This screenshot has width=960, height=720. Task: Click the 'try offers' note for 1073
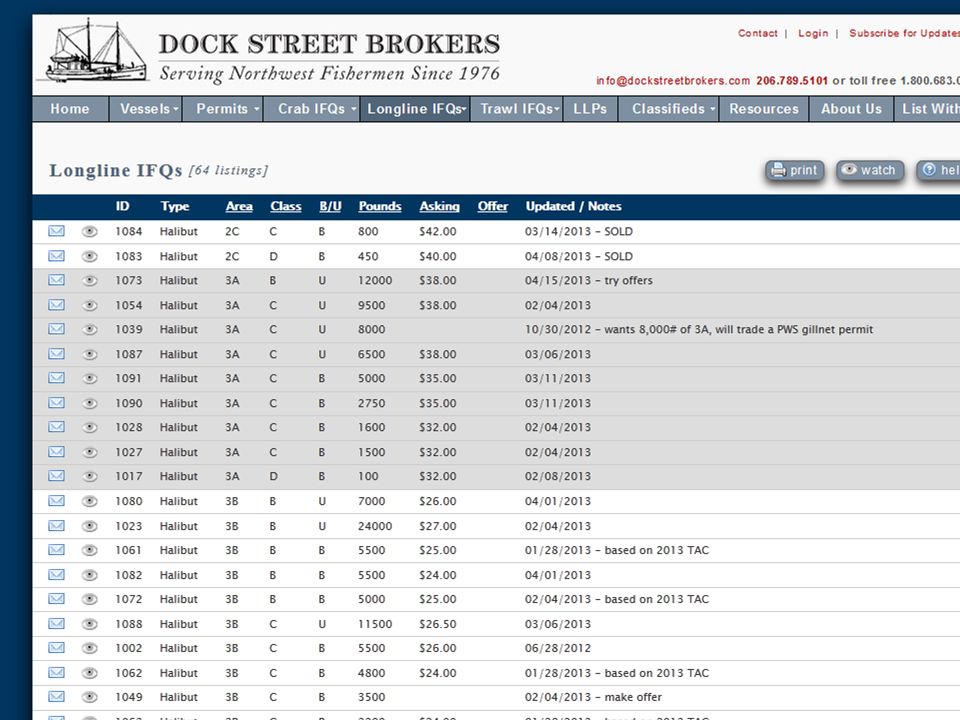[628, 280]
